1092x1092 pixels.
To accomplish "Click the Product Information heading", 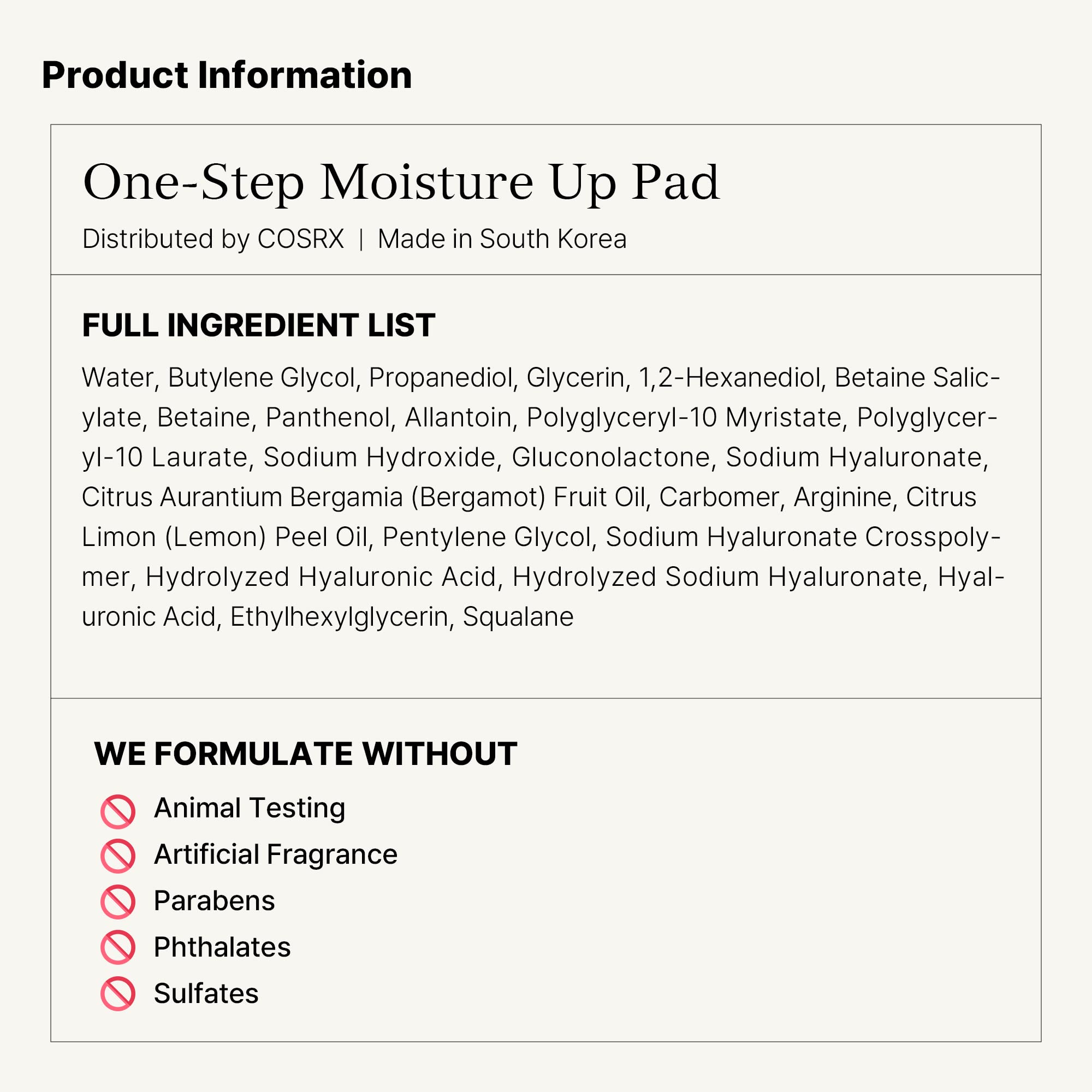I will click(227, 75).
